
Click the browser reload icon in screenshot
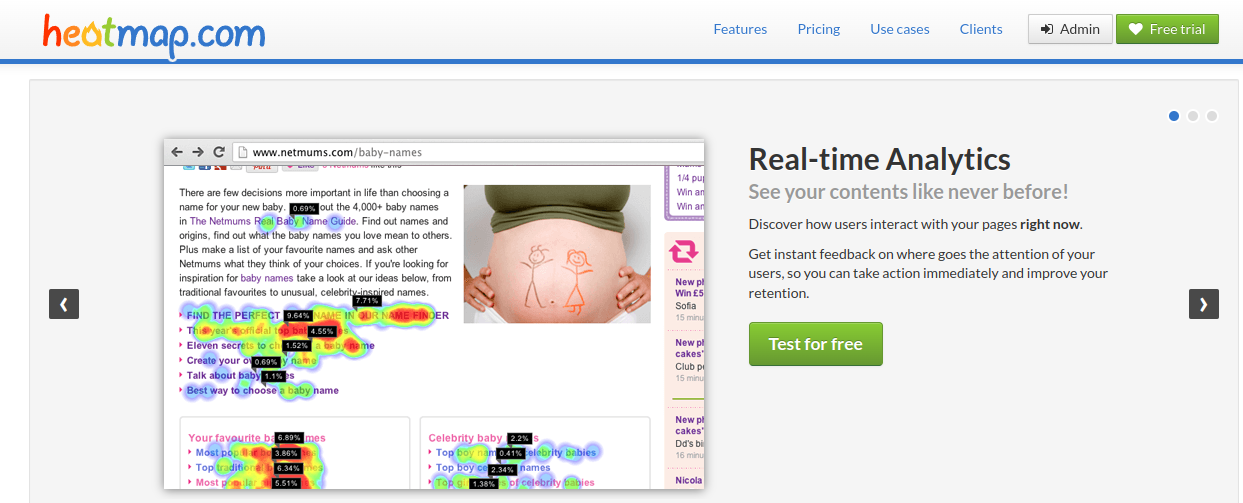(x=219, y=152)
